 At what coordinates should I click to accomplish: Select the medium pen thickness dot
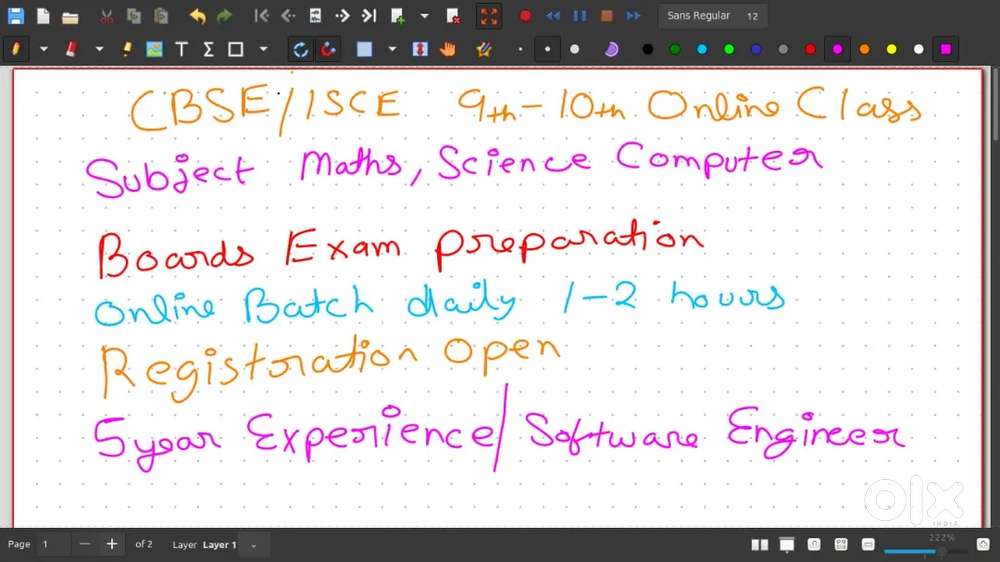tap(547, 49)
